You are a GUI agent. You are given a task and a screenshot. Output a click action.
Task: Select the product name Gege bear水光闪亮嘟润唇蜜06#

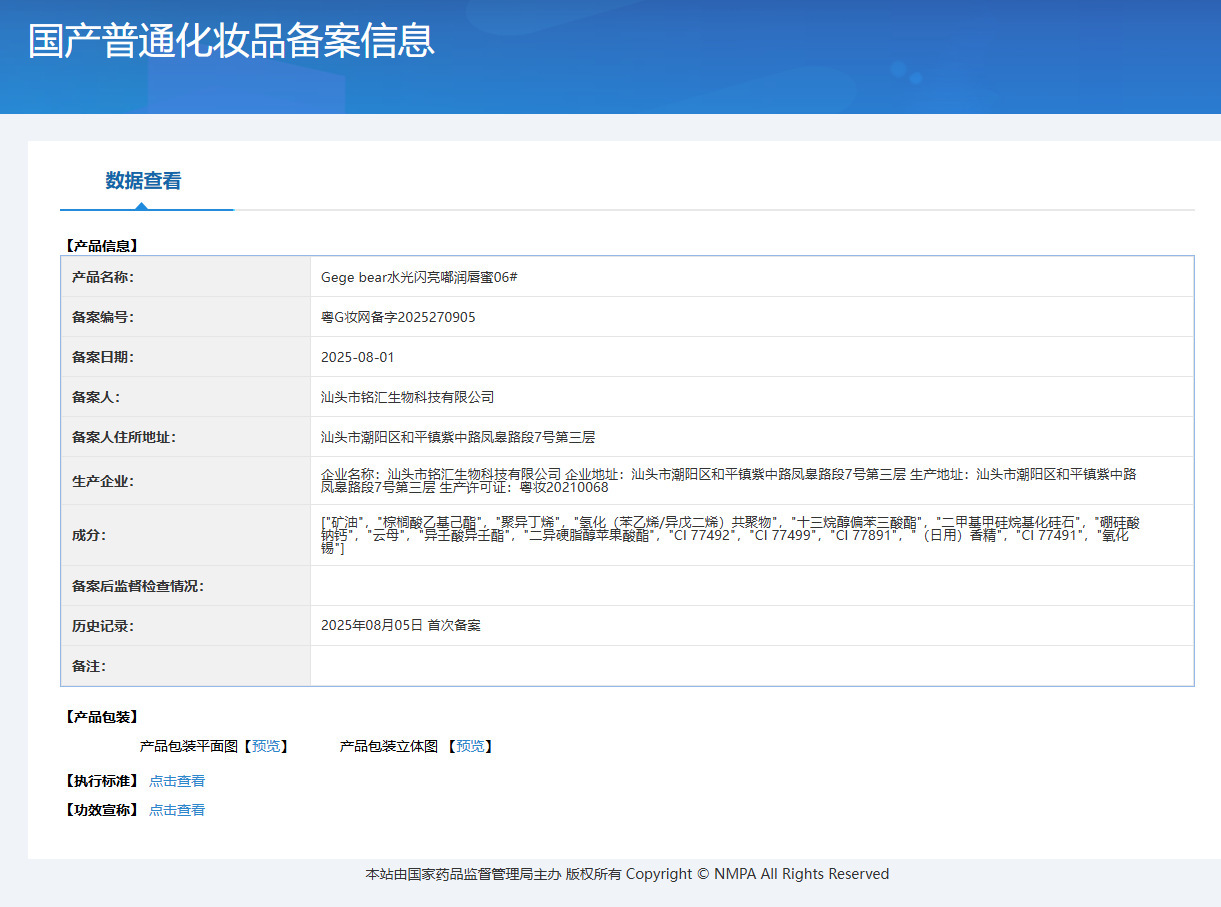click(x=419, y=277)
